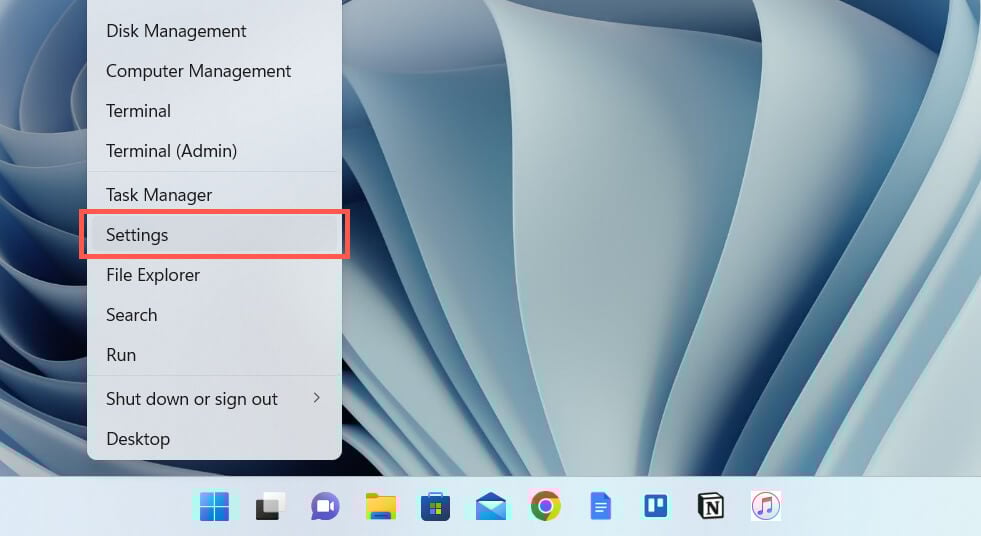Launch the iTunes music icon

point(766,506)
